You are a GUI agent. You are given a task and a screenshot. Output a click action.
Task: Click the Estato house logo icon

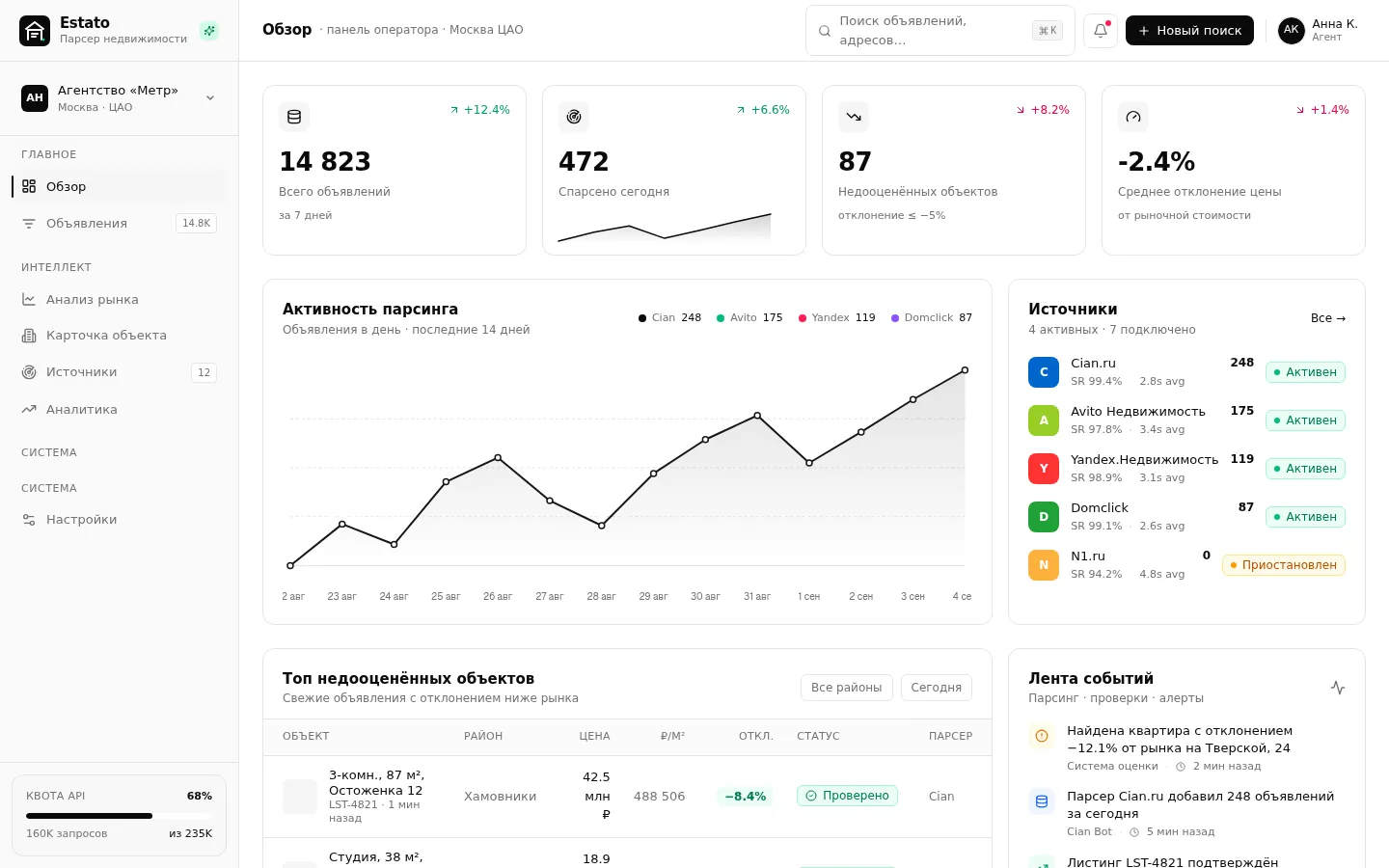[35, 31]
